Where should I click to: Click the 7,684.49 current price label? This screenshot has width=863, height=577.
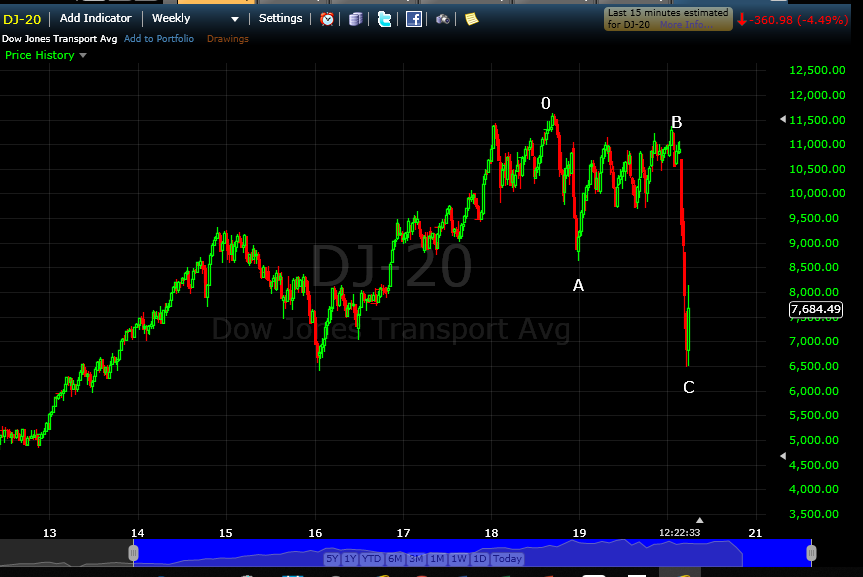[x=816, y=309]
